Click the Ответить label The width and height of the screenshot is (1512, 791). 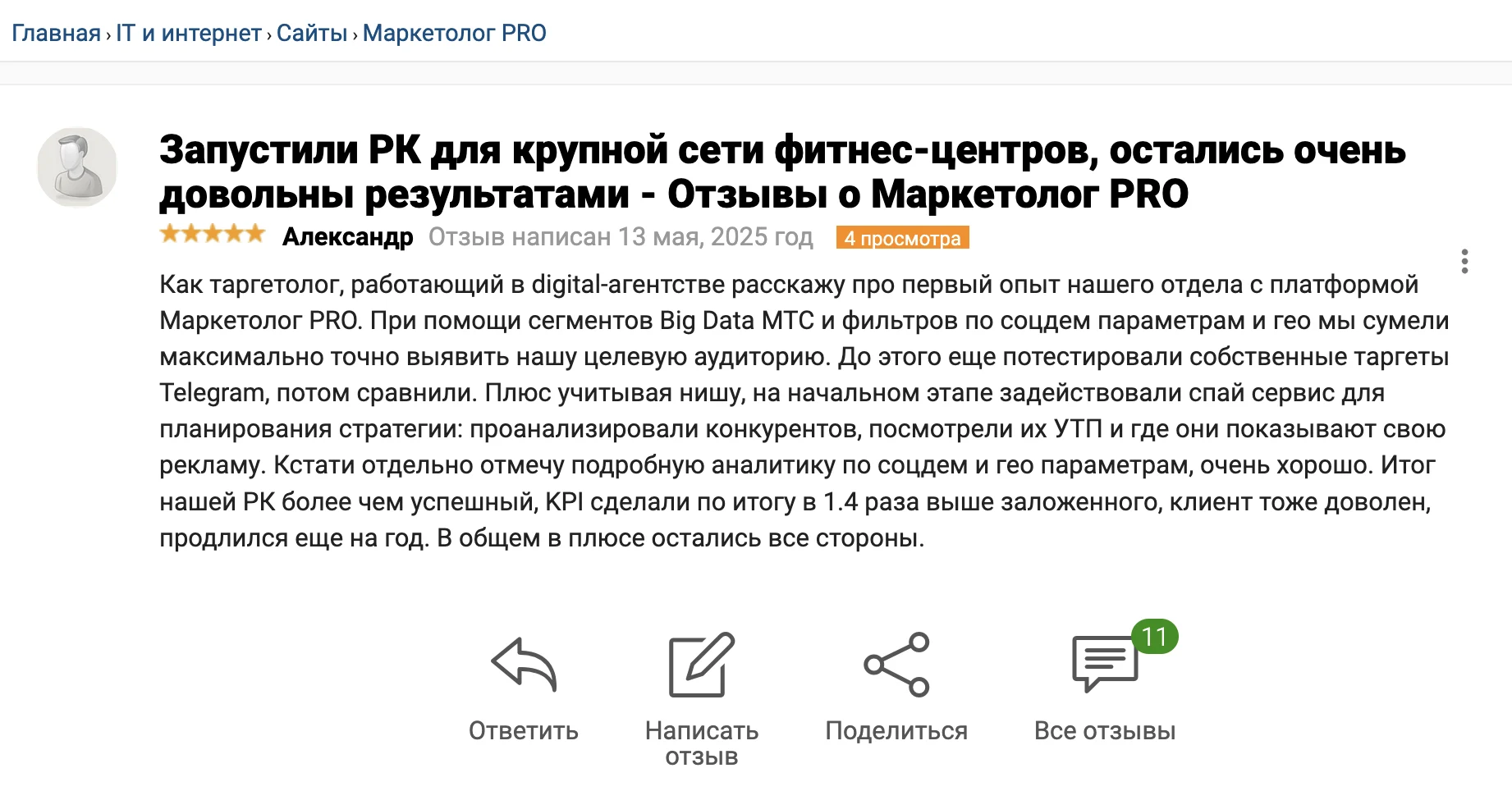point(524,730)
